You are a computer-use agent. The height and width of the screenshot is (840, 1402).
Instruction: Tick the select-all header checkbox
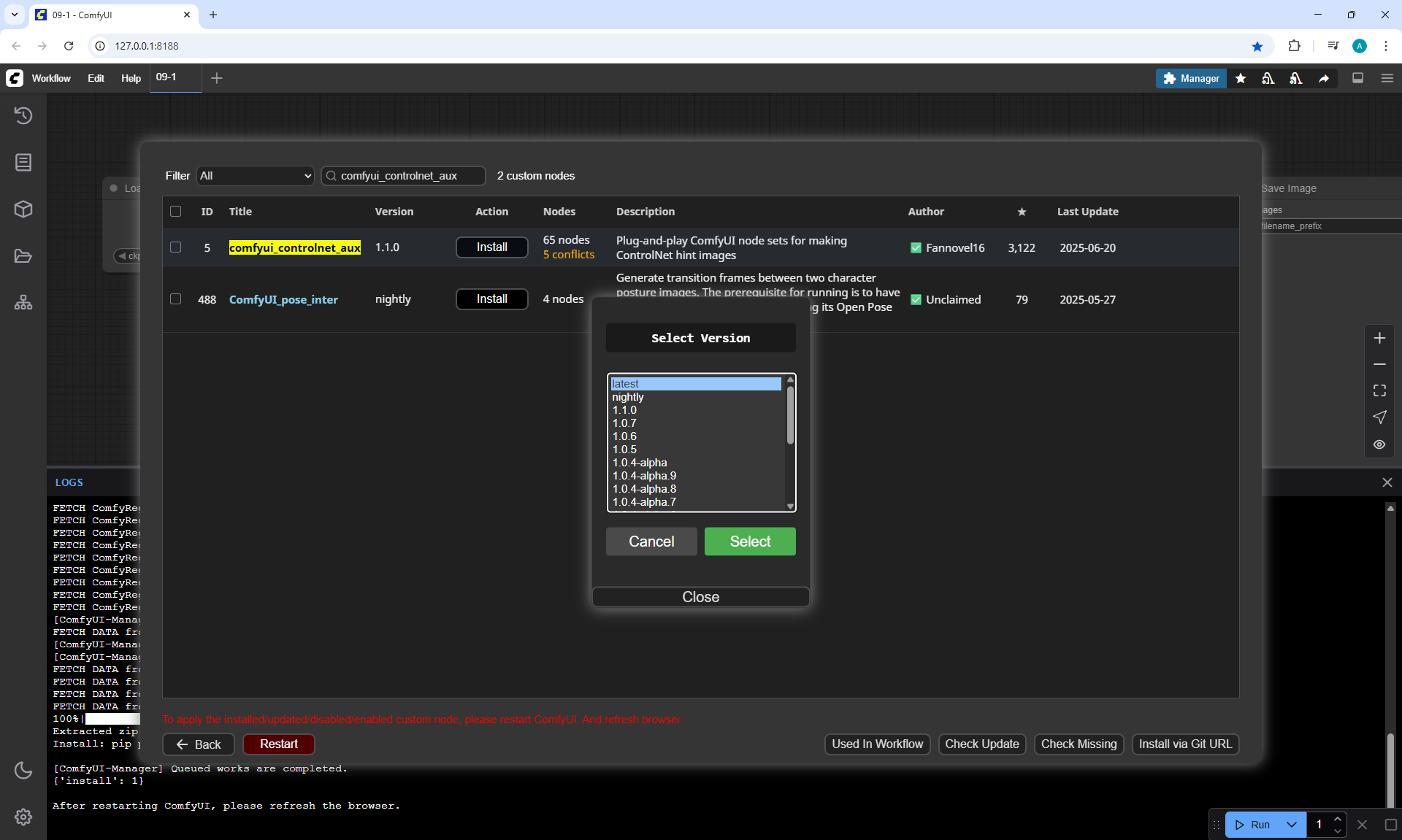point(176,212)
